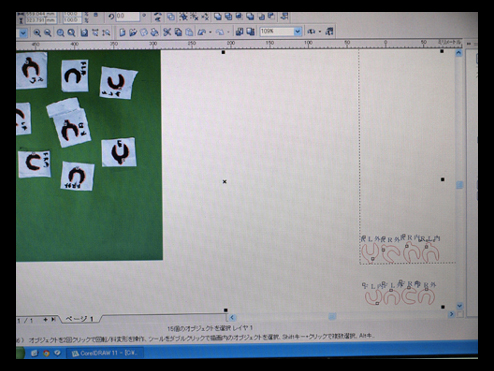
Task: Click the vertical scrollbar down arrow
Action: pos(459,306)
